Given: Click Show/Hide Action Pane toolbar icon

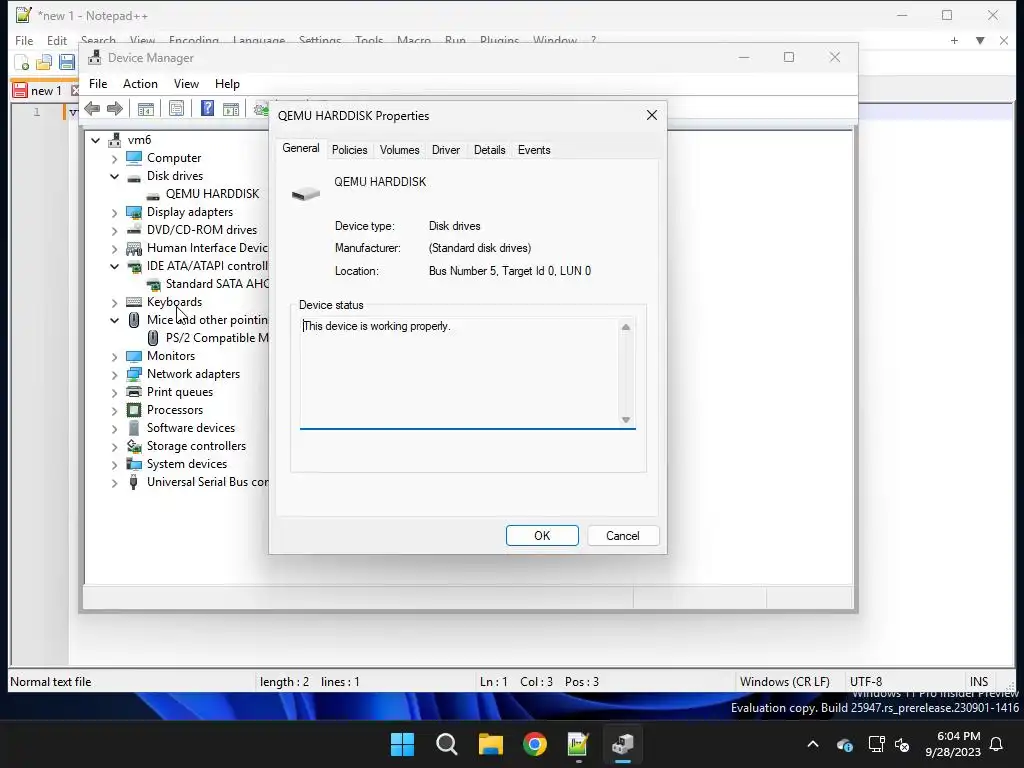Looking at the screenshot, I should [231, 108].
